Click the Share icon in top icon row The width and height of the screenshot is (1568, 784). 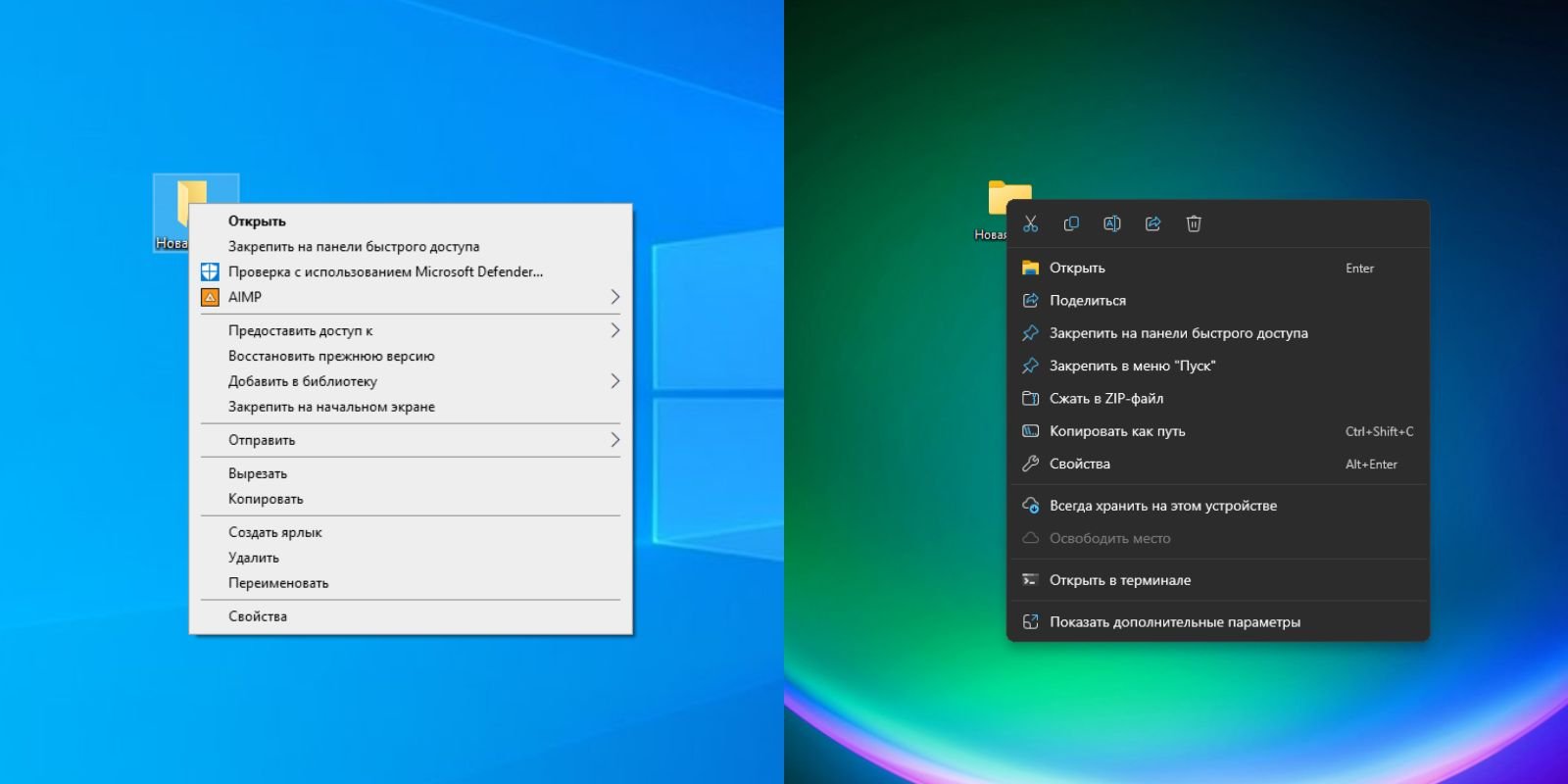(1152, 223)
